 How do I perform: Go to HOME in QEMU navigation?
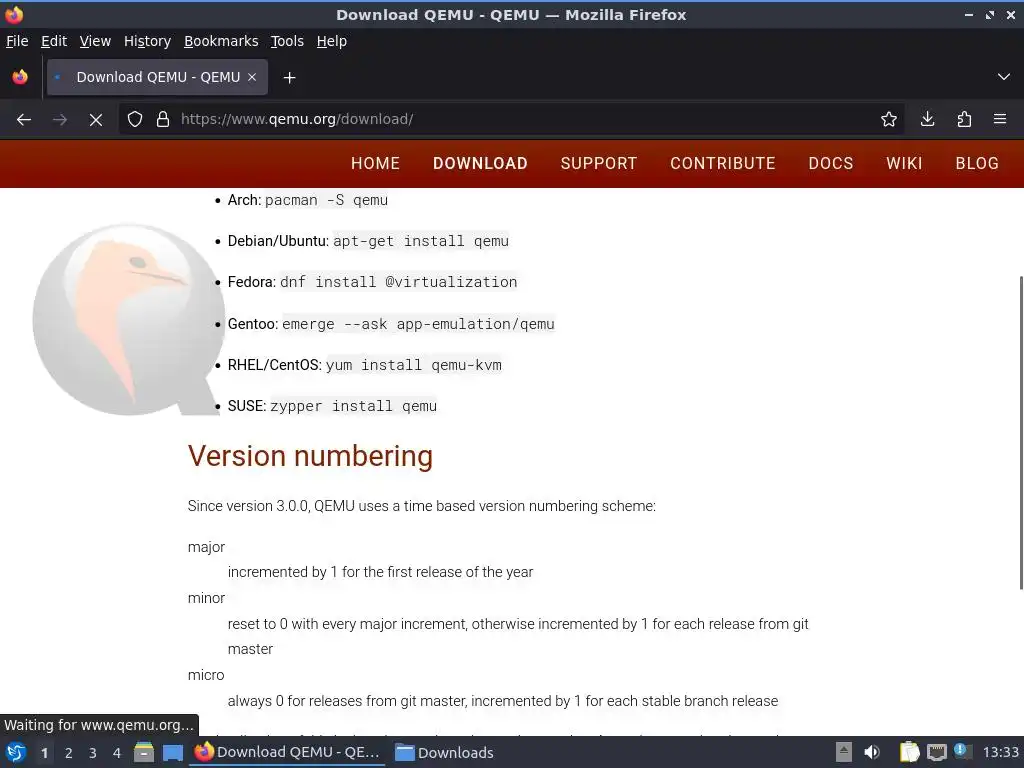coord(376,163)
